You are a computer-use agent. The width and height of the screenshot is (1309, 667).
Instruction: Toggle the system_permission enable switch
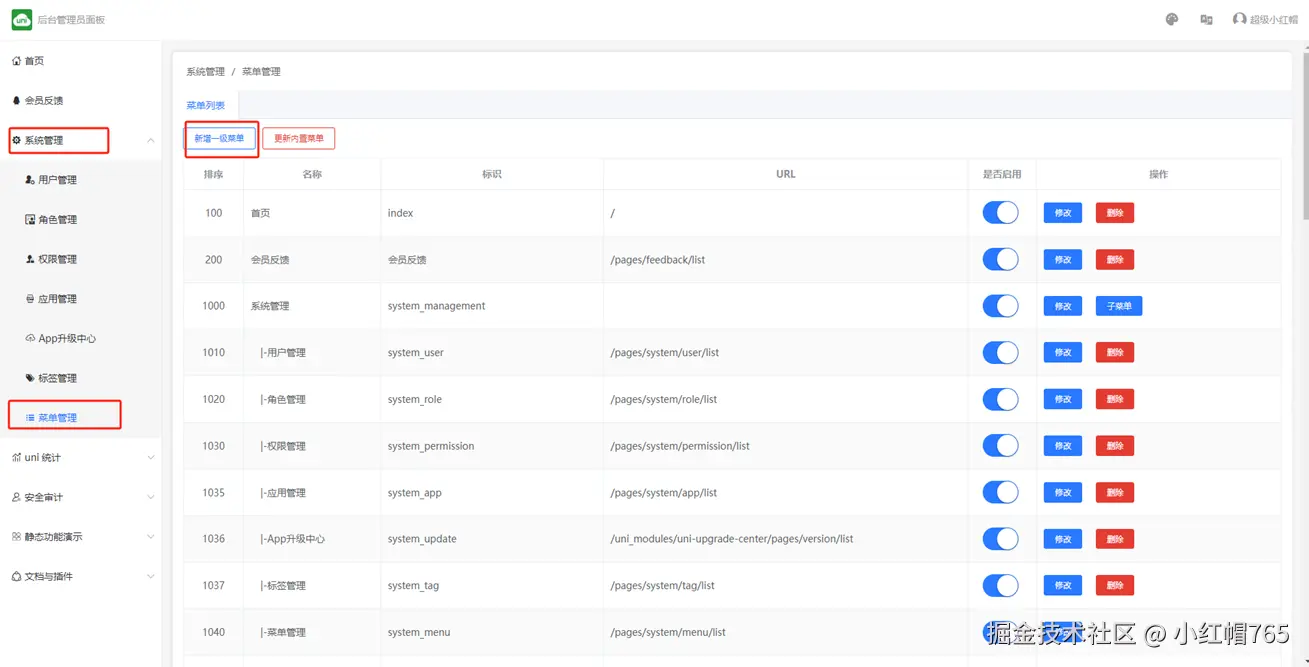tap(1000, 446)
